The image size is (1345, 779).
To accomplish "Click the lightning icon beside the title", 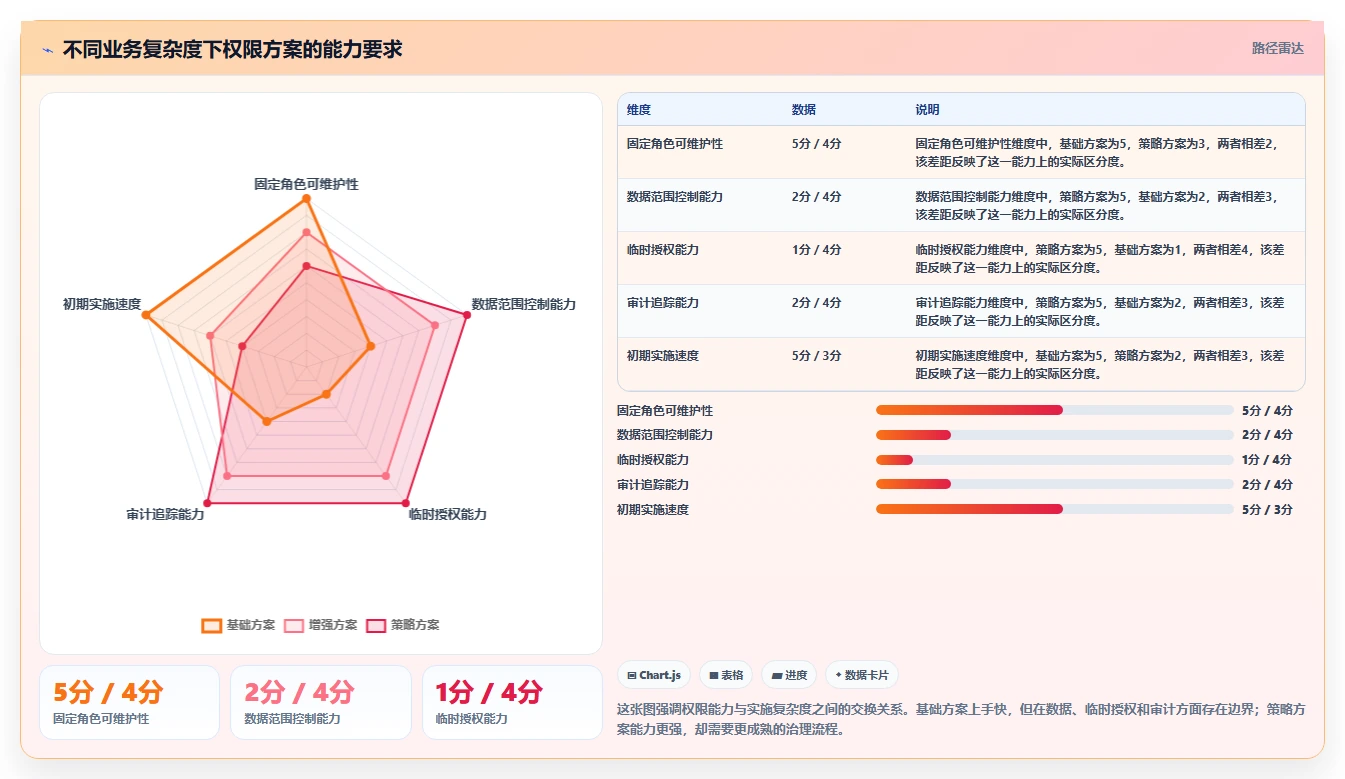I will [47, 49].
